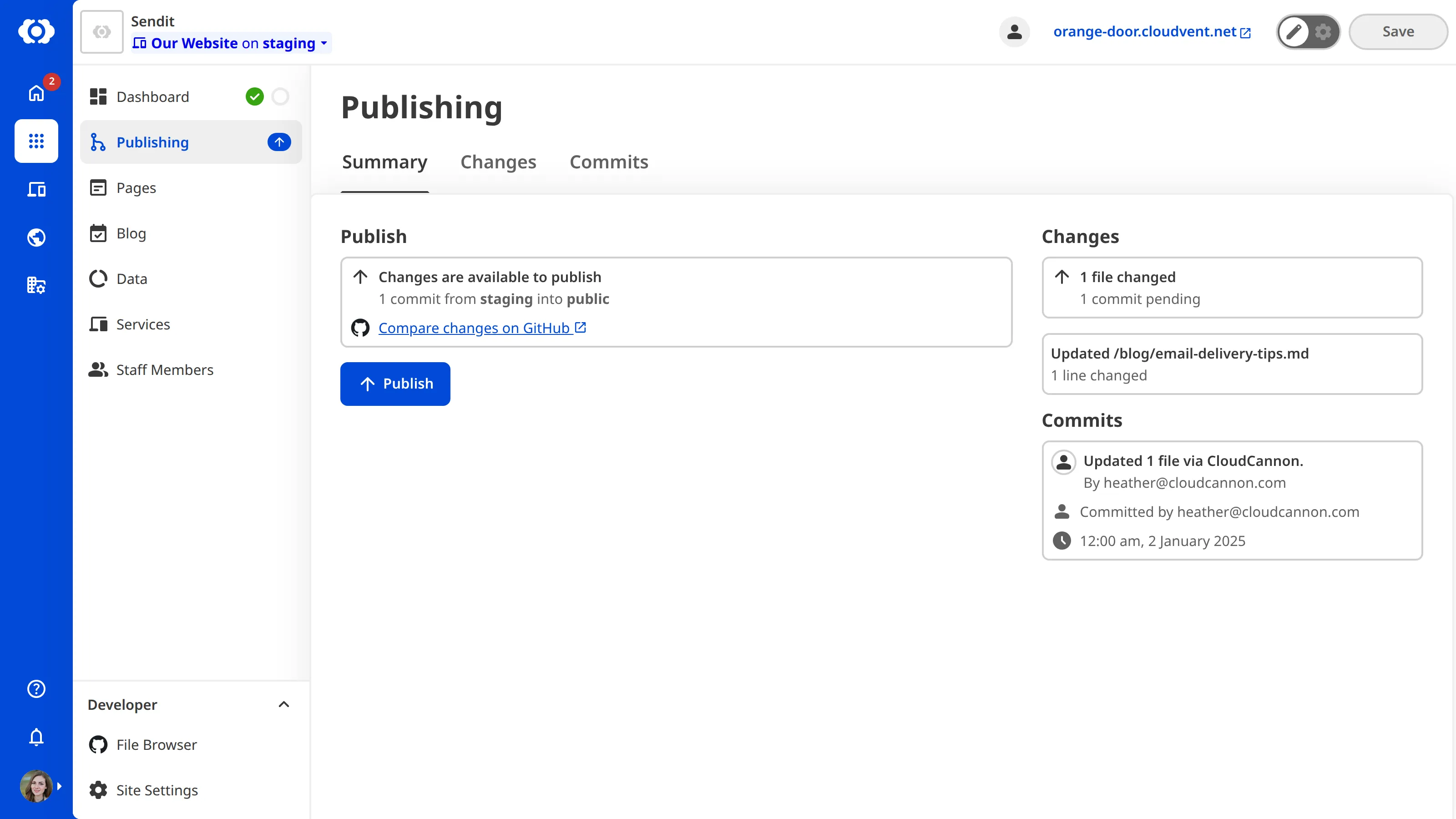This screenshot has height=819, width=1456.
Task: Open the CloudCannon logo home
Action: coord(36,31)
